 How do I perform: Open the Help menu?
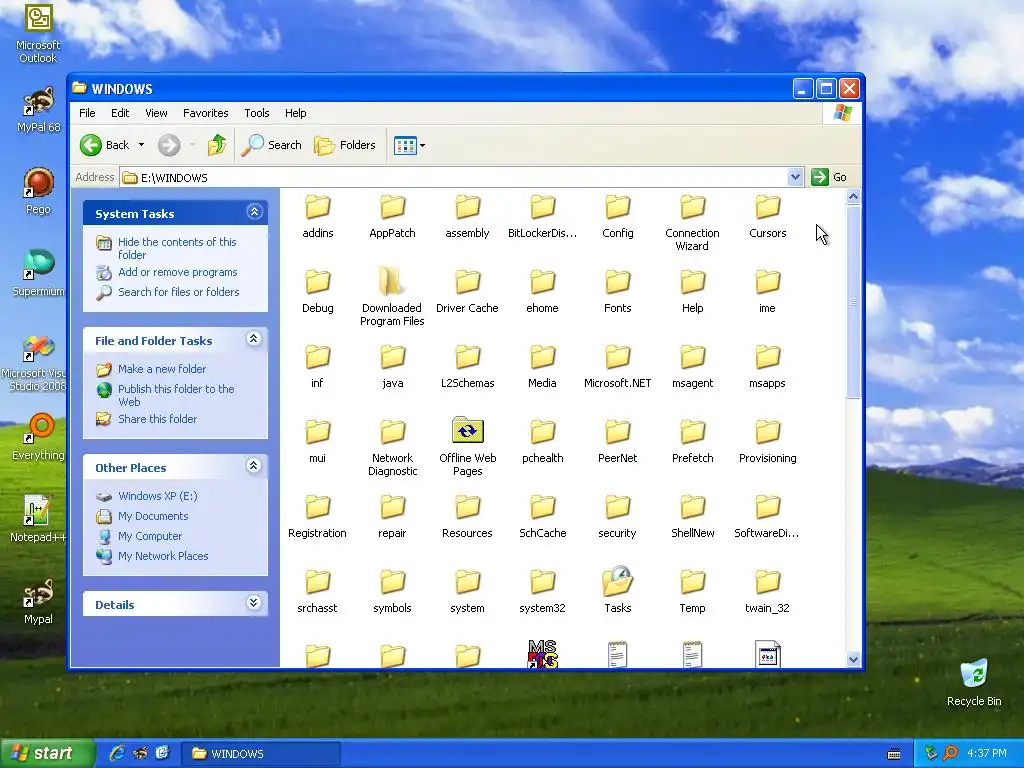point(295,113)
